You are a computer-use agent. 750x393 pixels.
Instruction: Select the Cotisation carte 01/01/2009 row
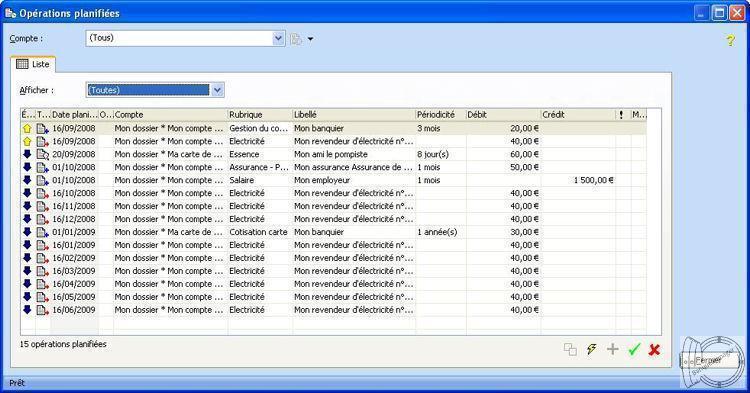point(333,232)
